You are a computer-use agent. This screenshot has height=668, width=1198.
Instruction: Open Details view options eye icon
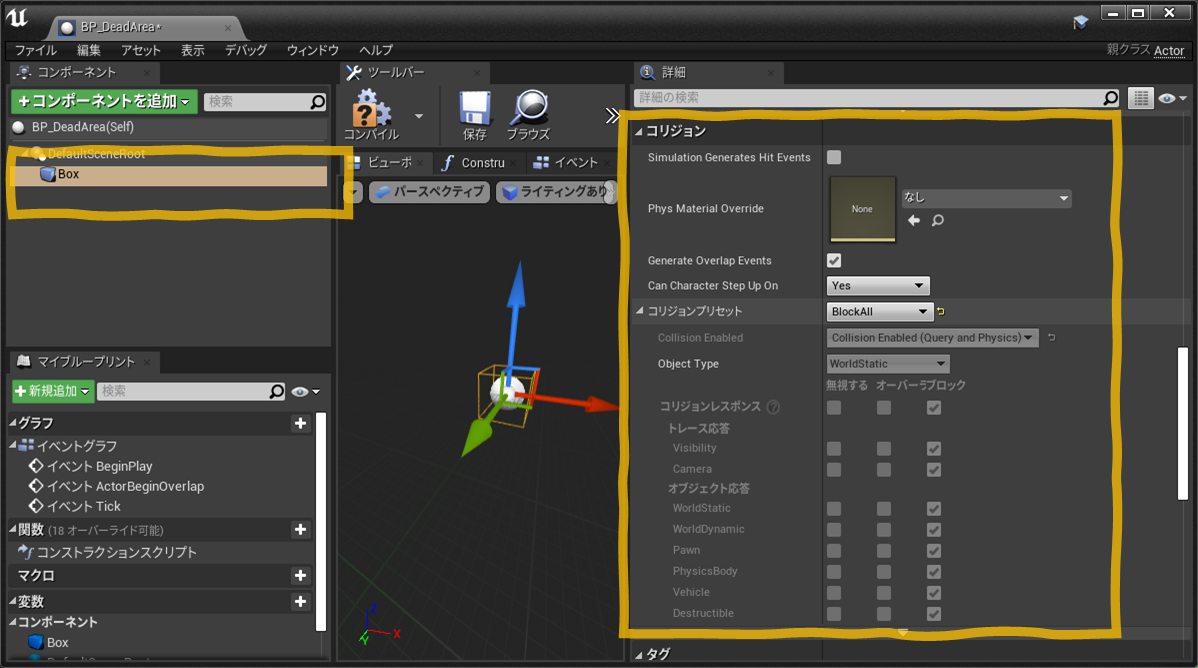pyautogui.click(x=1172, y=98)
